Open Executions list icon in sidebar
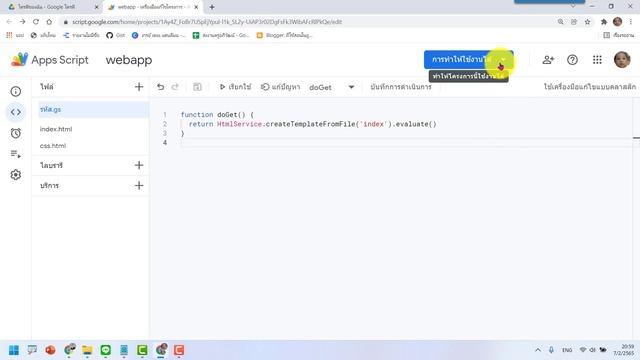Viewport: 640px width, 360px height. click(x=16, y=154)
